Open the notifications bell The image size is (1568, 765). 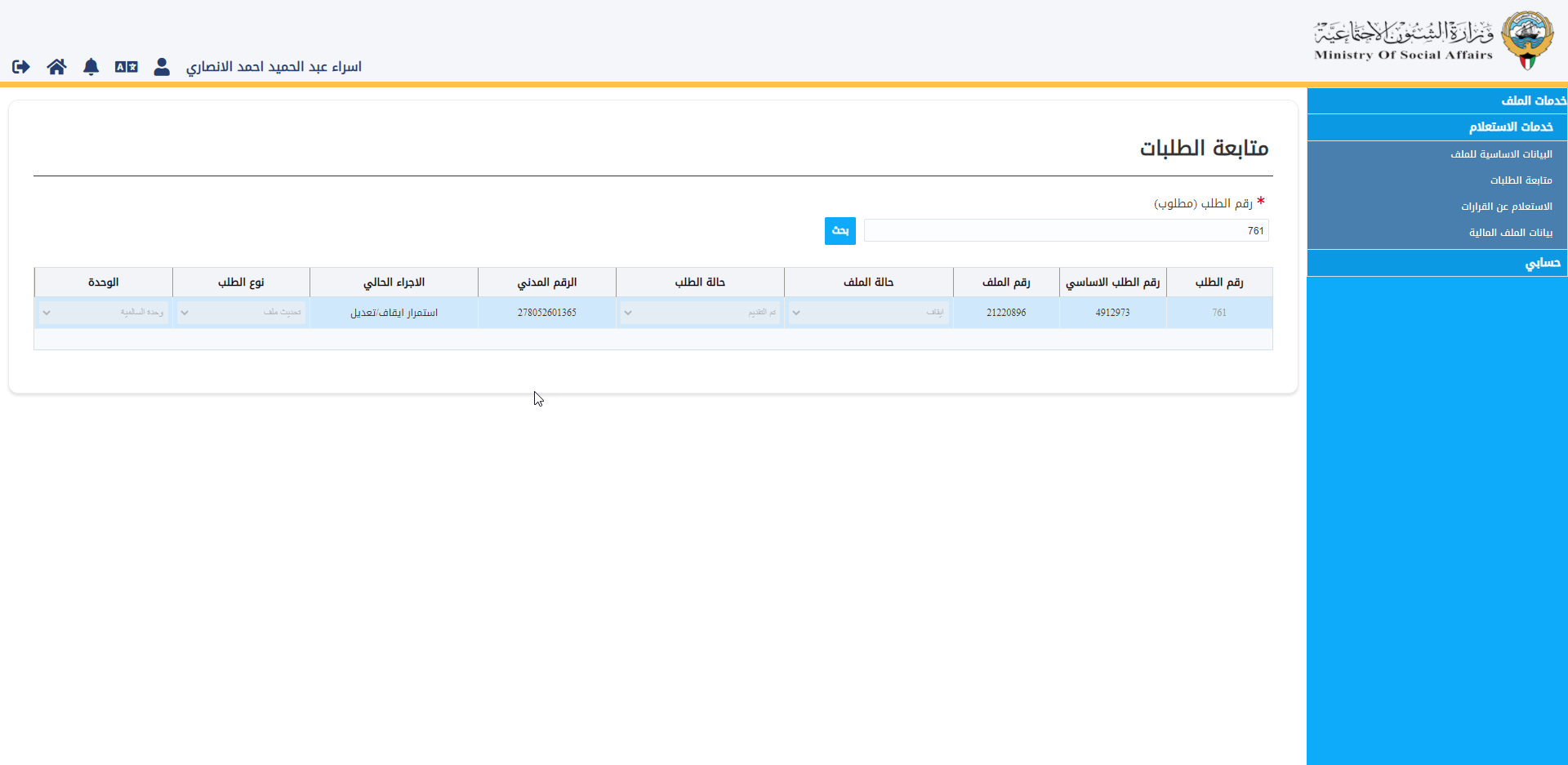coord(91,67)
